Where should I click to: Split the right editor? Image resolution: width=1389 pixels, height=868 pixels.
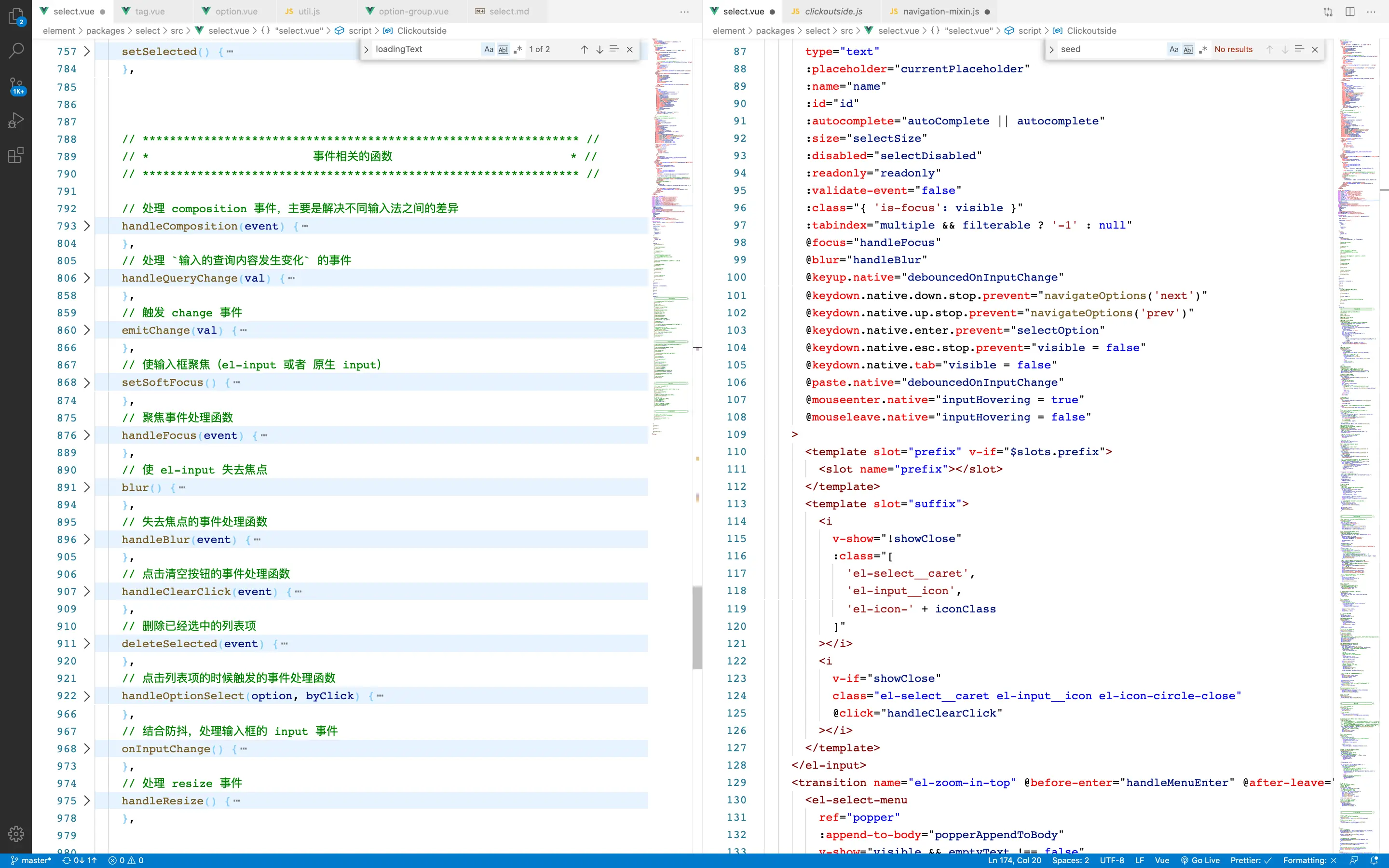click(1350, 12)
